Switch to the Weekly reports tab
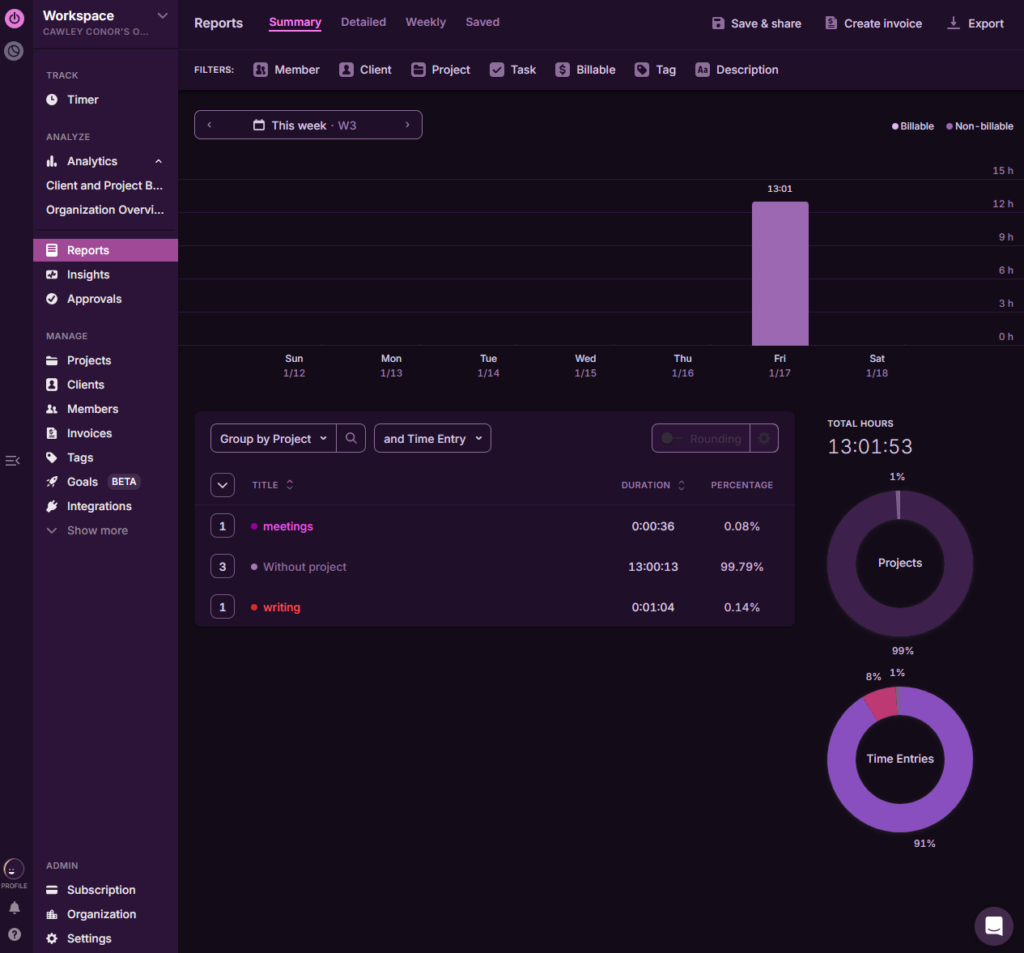The height and width of the screenshot is (953, 1024). [425, 22]
